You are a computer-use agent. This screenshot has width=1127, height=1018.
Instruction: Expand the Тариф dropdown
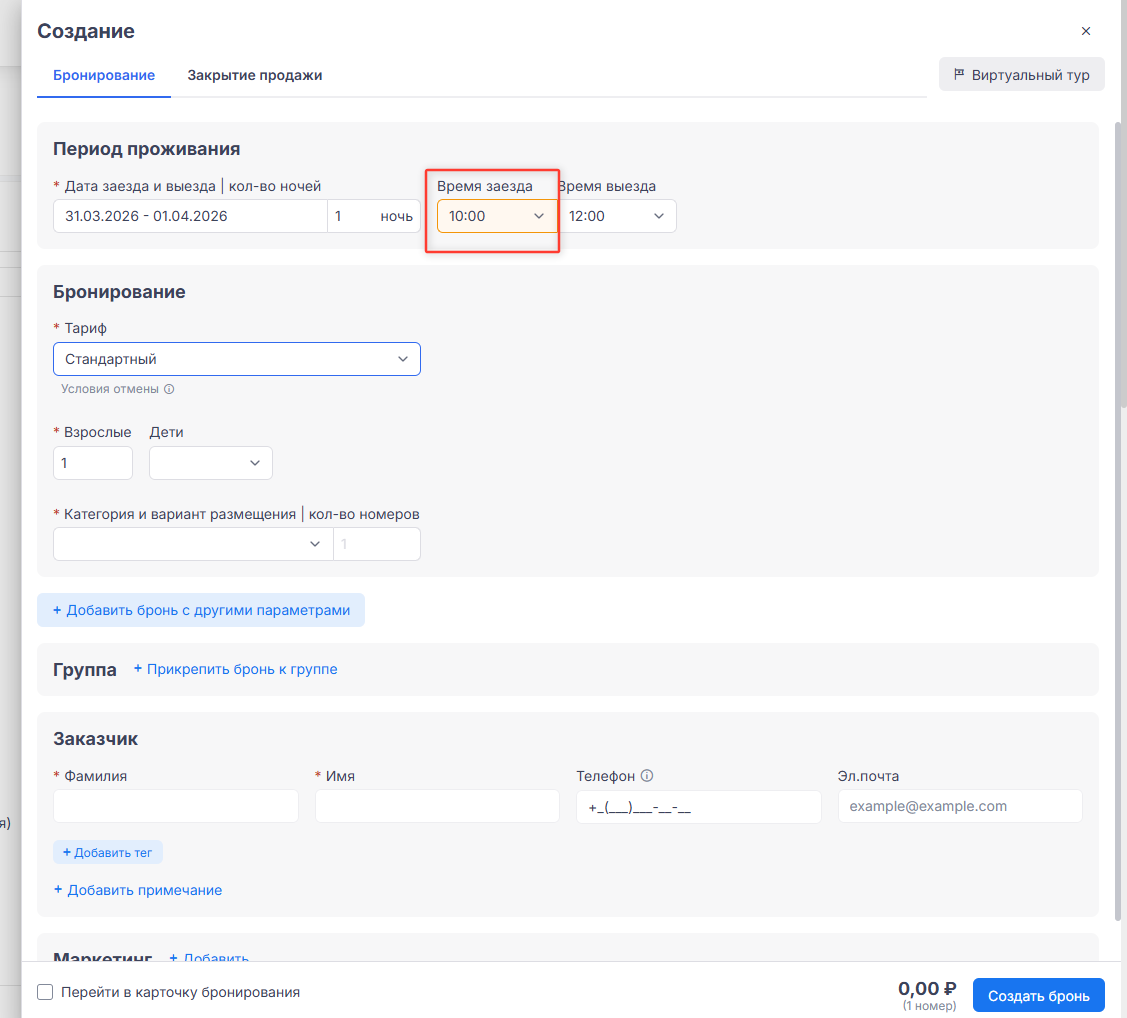click(x=236, y=359)
